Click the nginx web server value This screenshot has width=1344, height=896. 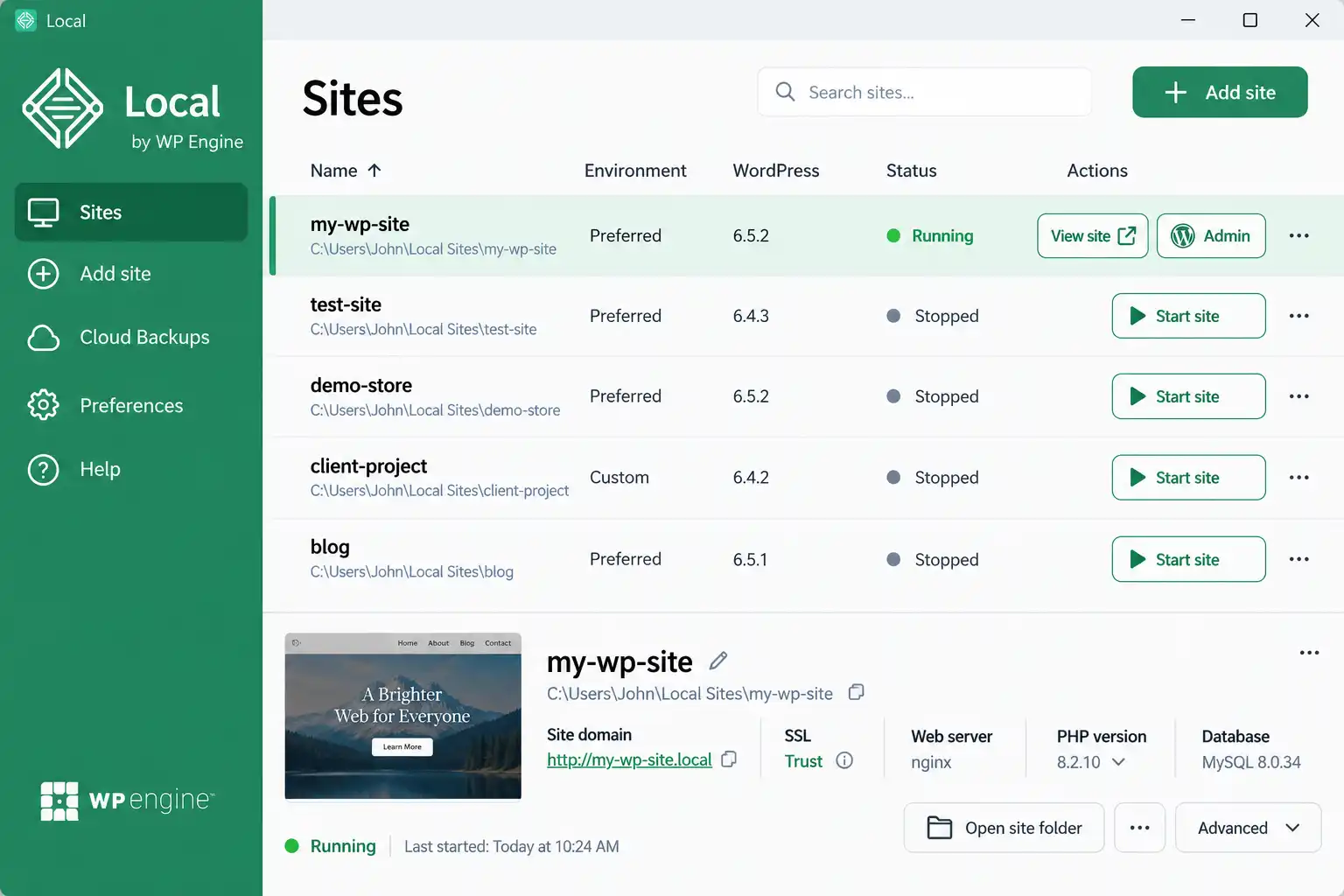931,762
